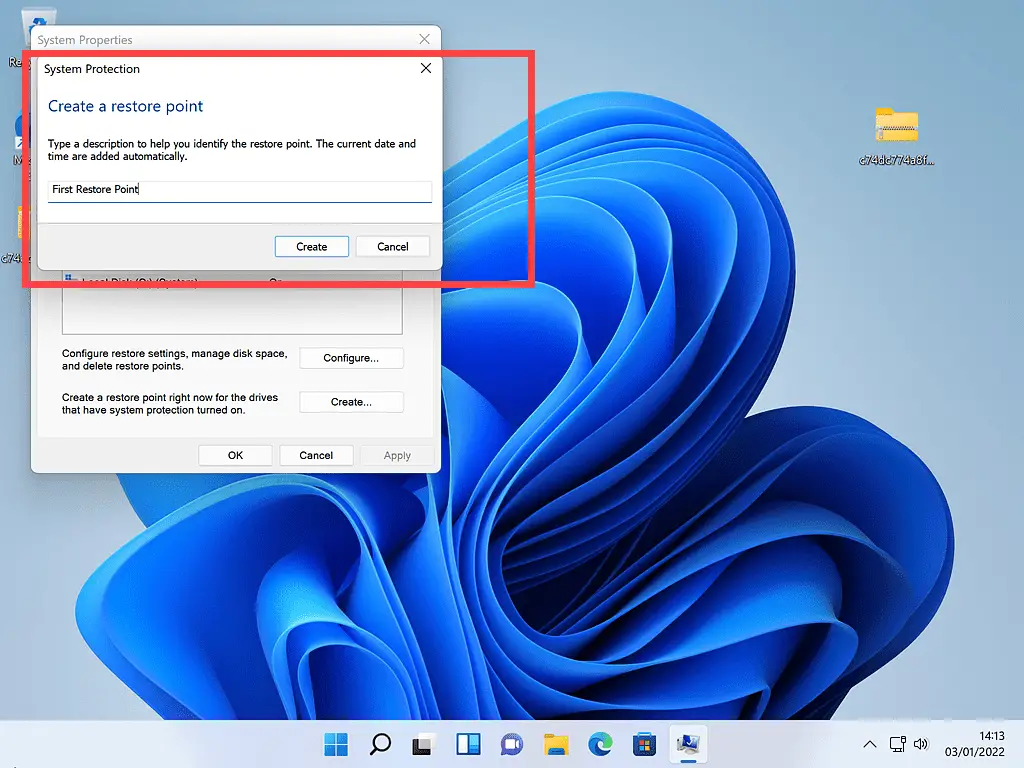
Task: Click the greyed-out Apply button
Action: tap(397, 455)
